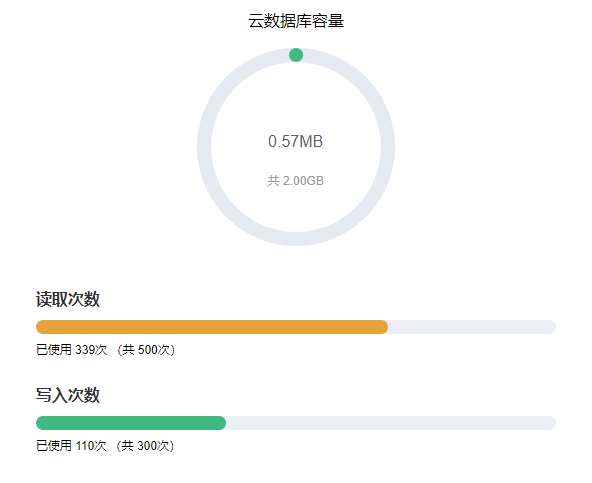Click the 写入次数 heading

coord(68,395)
